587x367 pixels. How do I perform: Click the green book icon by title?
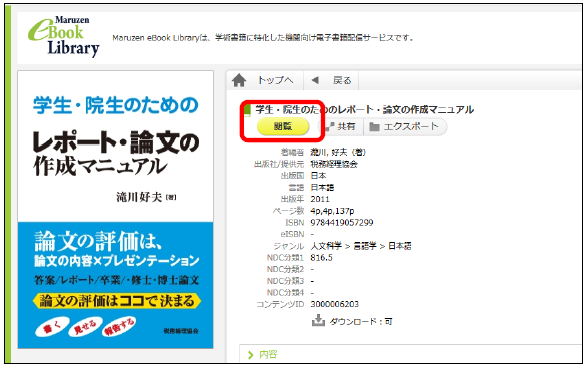[x=247, y=110]
